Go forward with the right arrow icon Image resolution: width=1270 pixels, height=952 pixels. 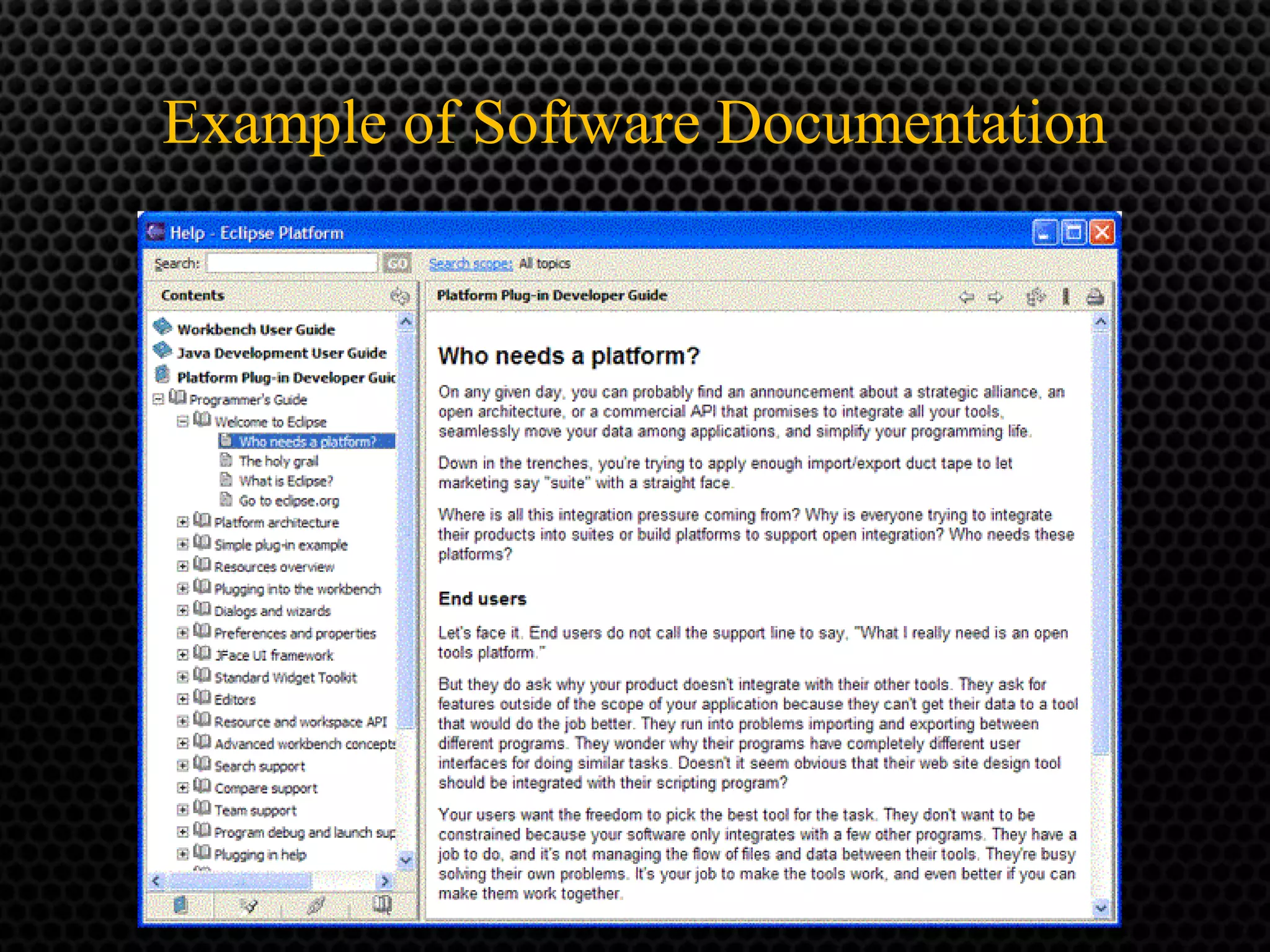pos(995,297)
